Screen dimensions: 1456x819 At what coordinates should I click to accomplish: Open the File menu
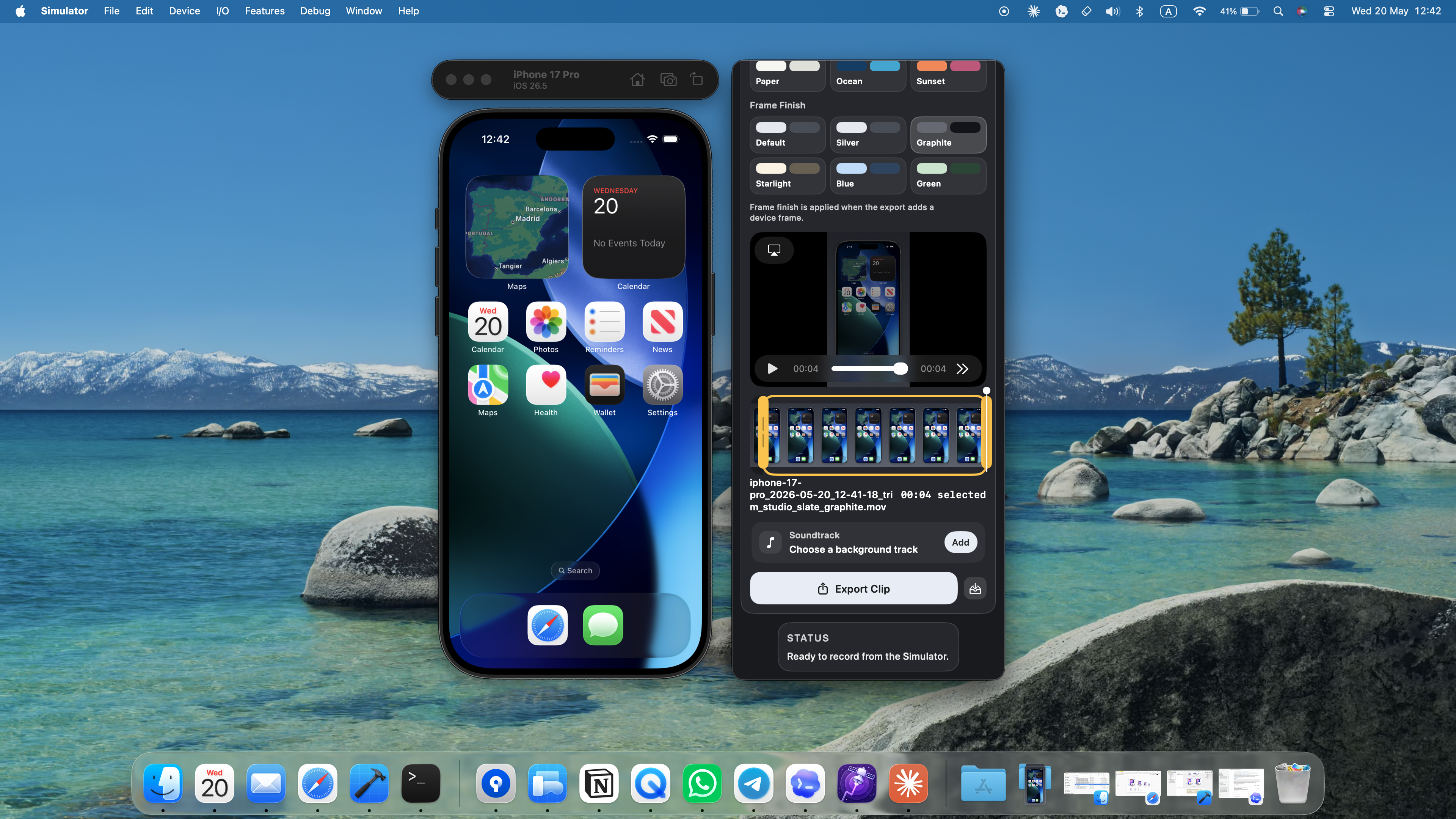point(111,11)
